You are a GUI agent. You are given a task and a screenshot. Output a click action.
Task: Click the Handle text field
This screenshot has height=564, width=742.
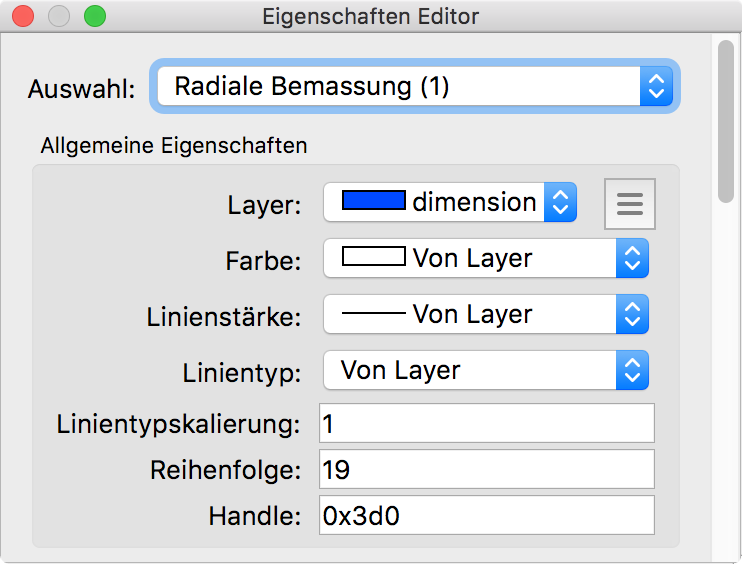click(486, 515)
